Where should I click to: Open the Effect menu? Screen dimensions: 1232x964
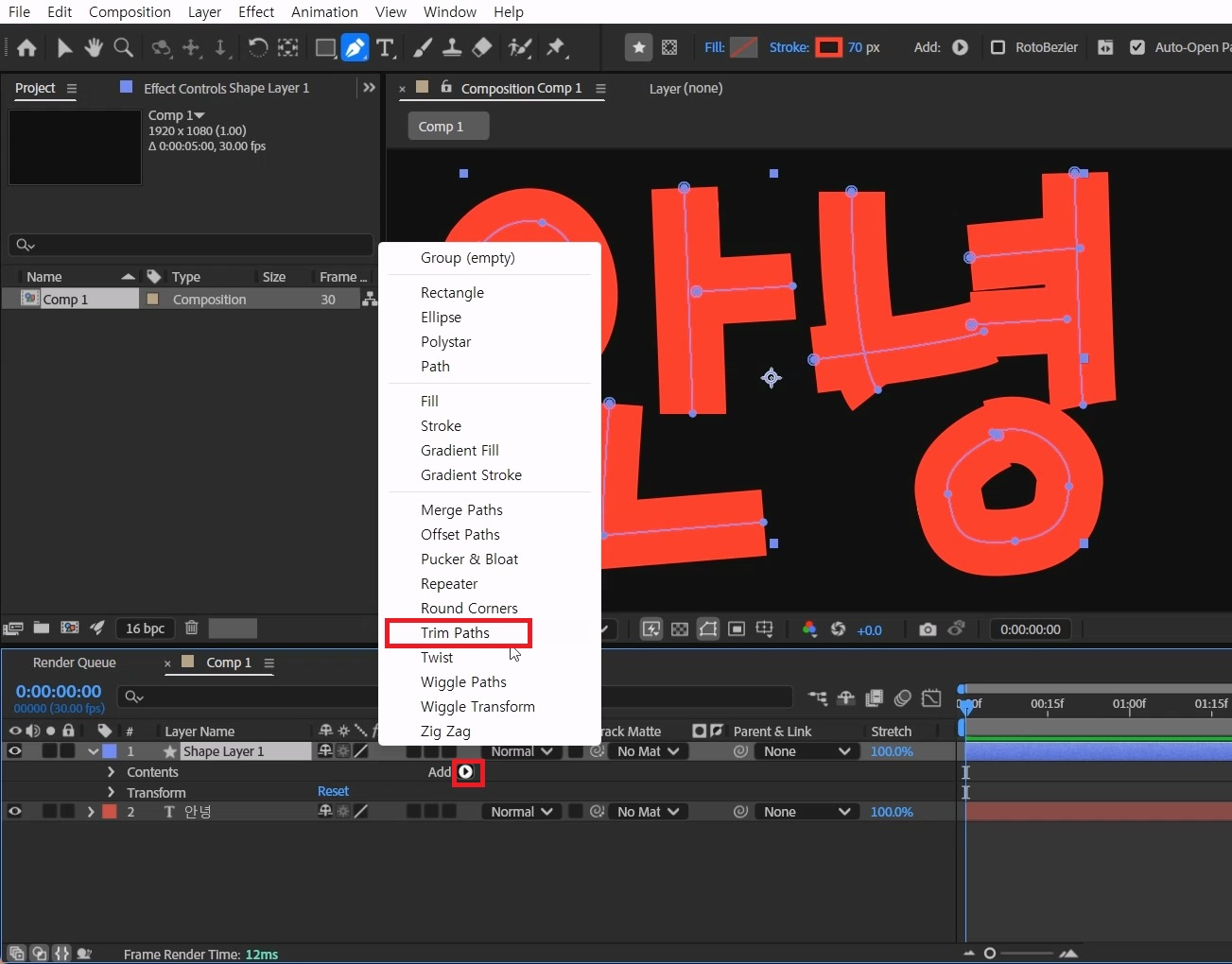(256, 12)
